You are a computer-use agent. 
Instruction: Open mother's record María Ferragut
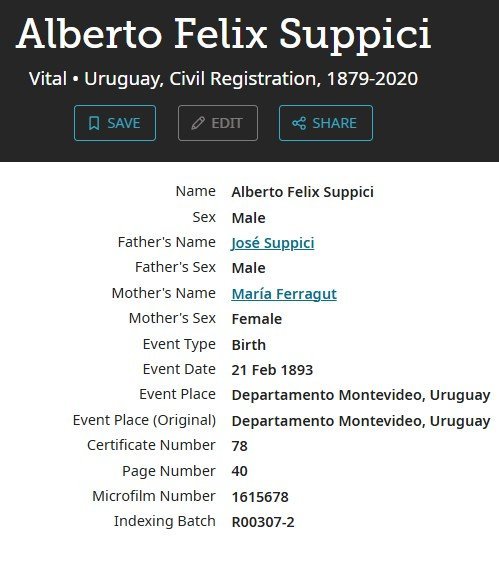point(284,294)
